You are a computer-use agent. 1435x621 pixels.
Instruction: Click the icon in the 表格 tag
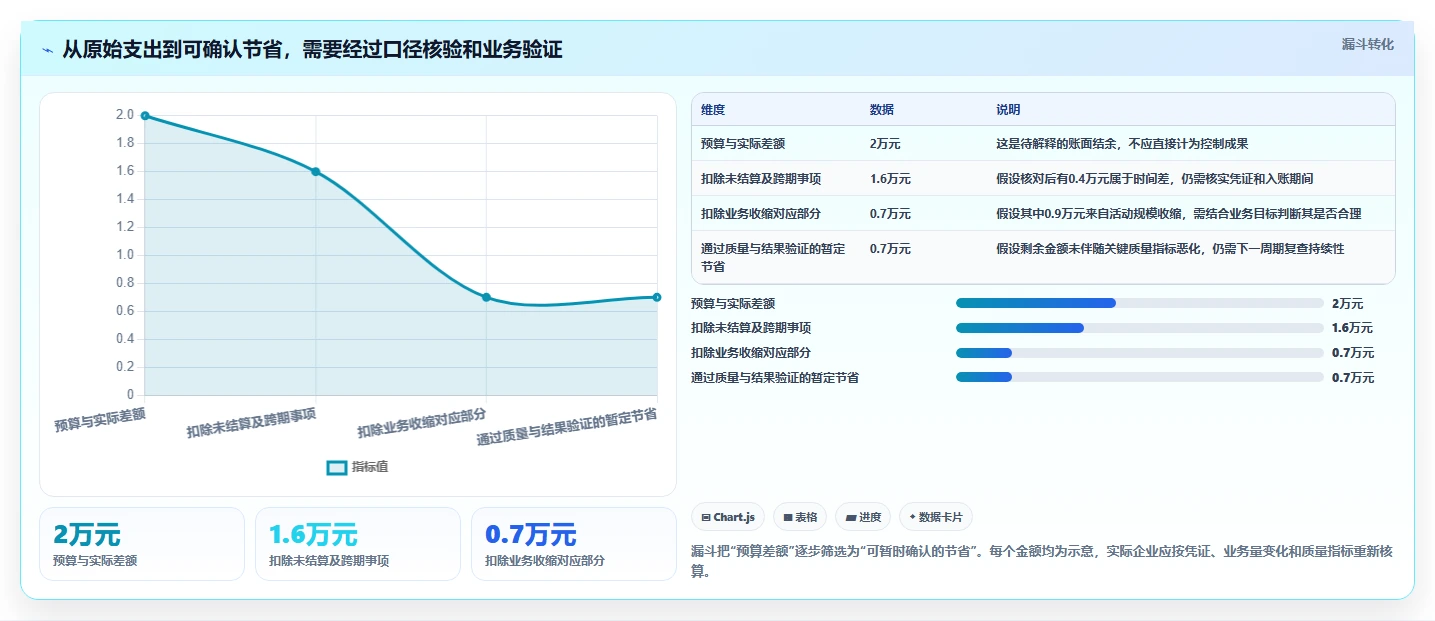[x=788, y=518]
